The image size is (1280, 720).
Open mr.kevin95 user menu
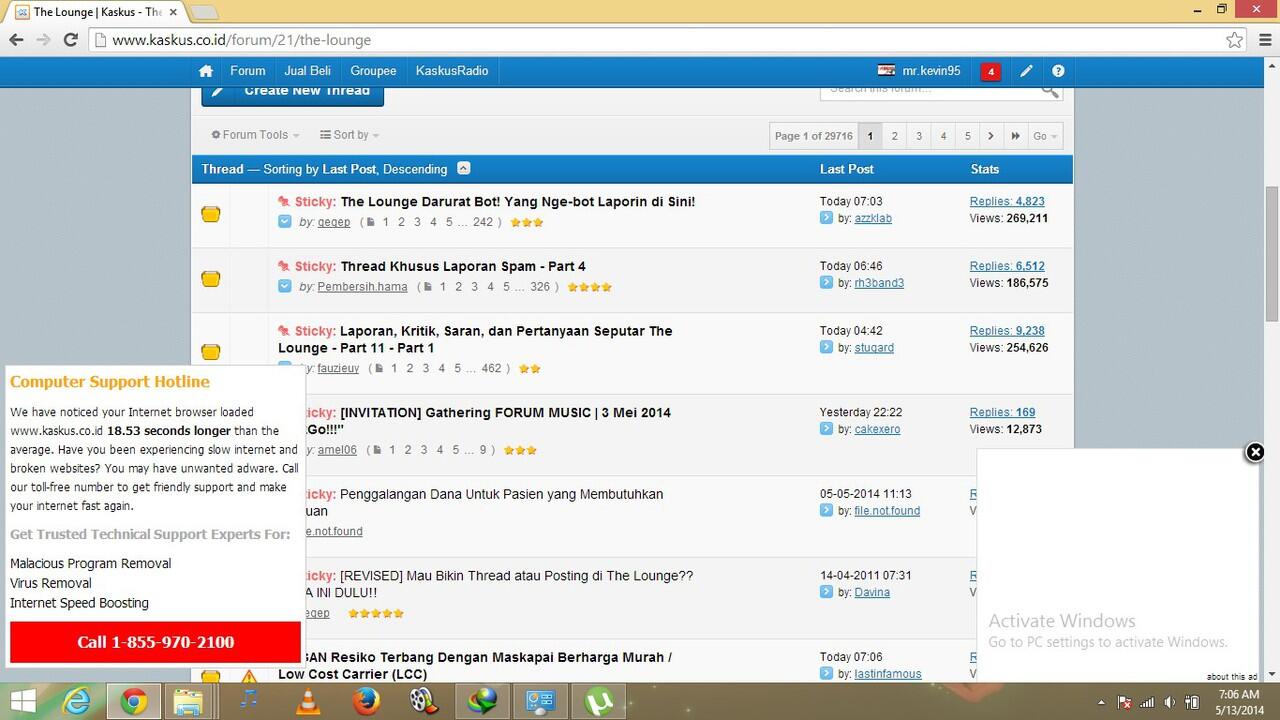point(920,71)
